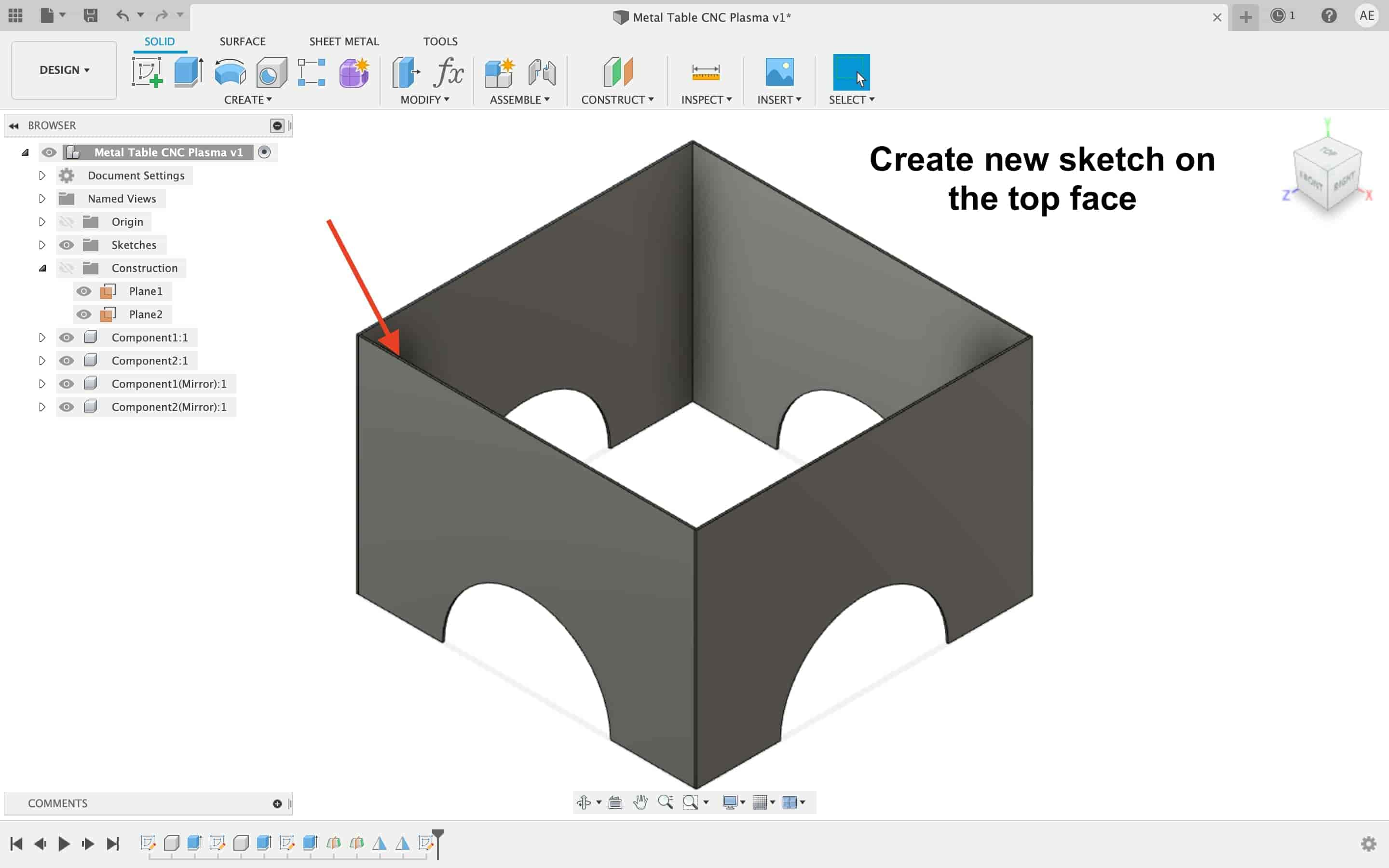Hide Component2(Mirror):1

point(67,407)
